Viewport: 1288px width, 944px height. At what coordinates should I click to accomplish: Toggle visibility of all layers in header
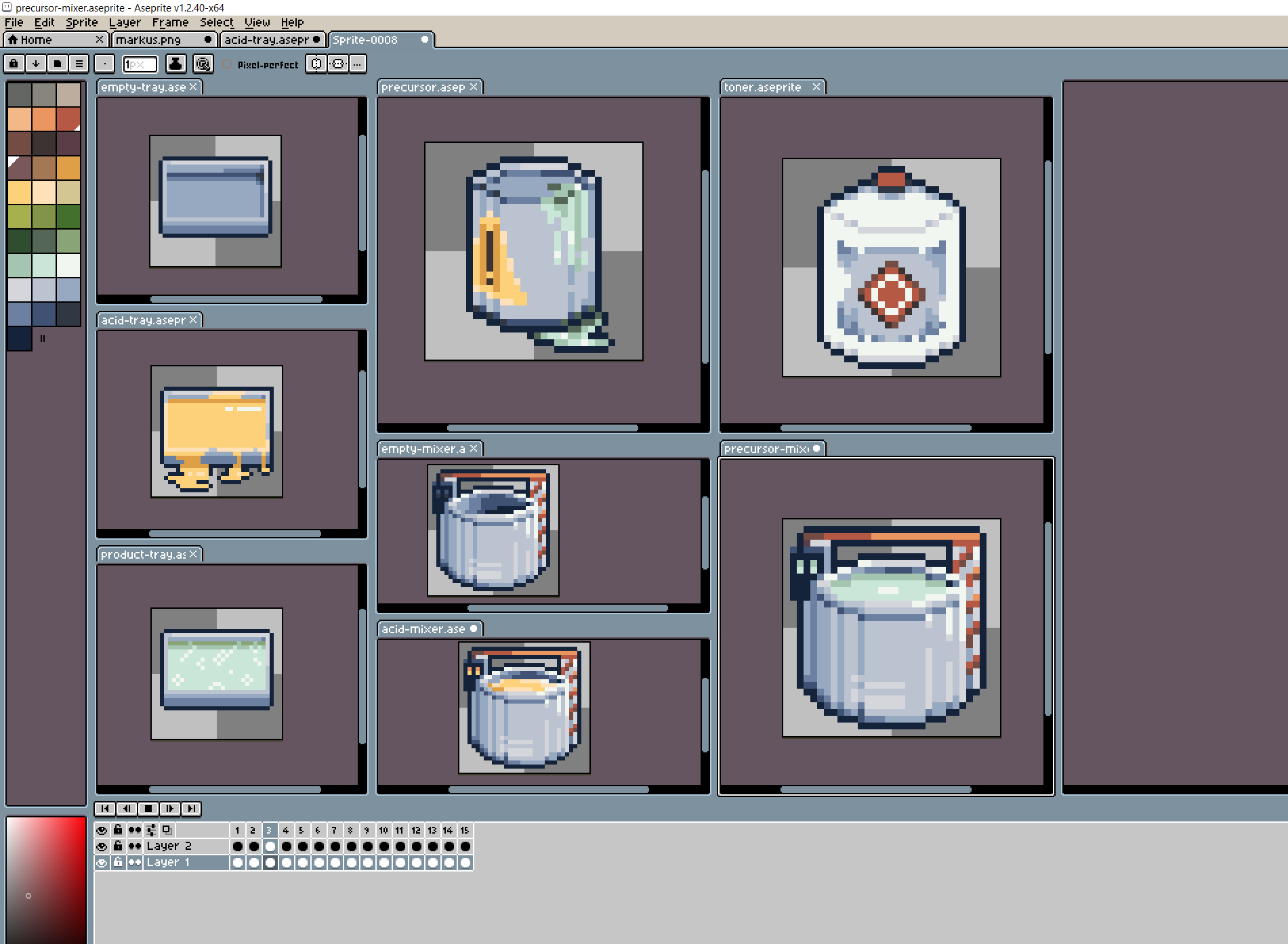(102, 830)
